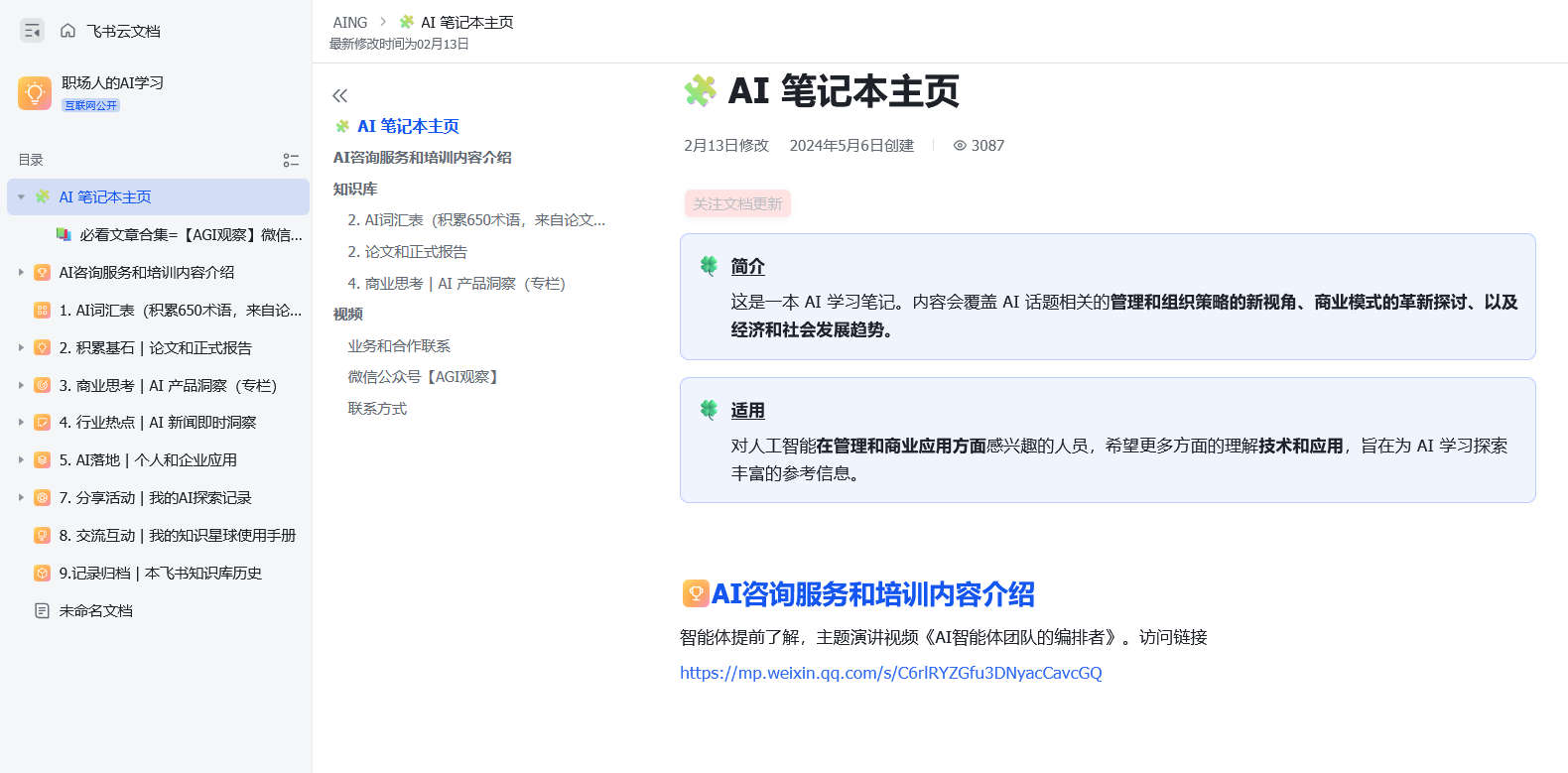Jump to 2. 论文和正式报告 in the outline
The height and width of the screenshot is (773, 1568).
[x=407, y=251]
